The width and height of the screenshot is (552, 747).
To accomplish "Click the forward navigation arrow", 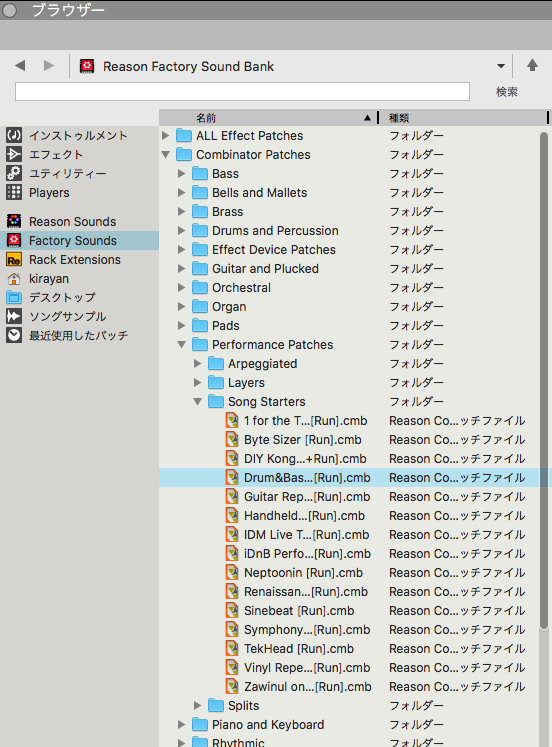I will click(49, 65).
